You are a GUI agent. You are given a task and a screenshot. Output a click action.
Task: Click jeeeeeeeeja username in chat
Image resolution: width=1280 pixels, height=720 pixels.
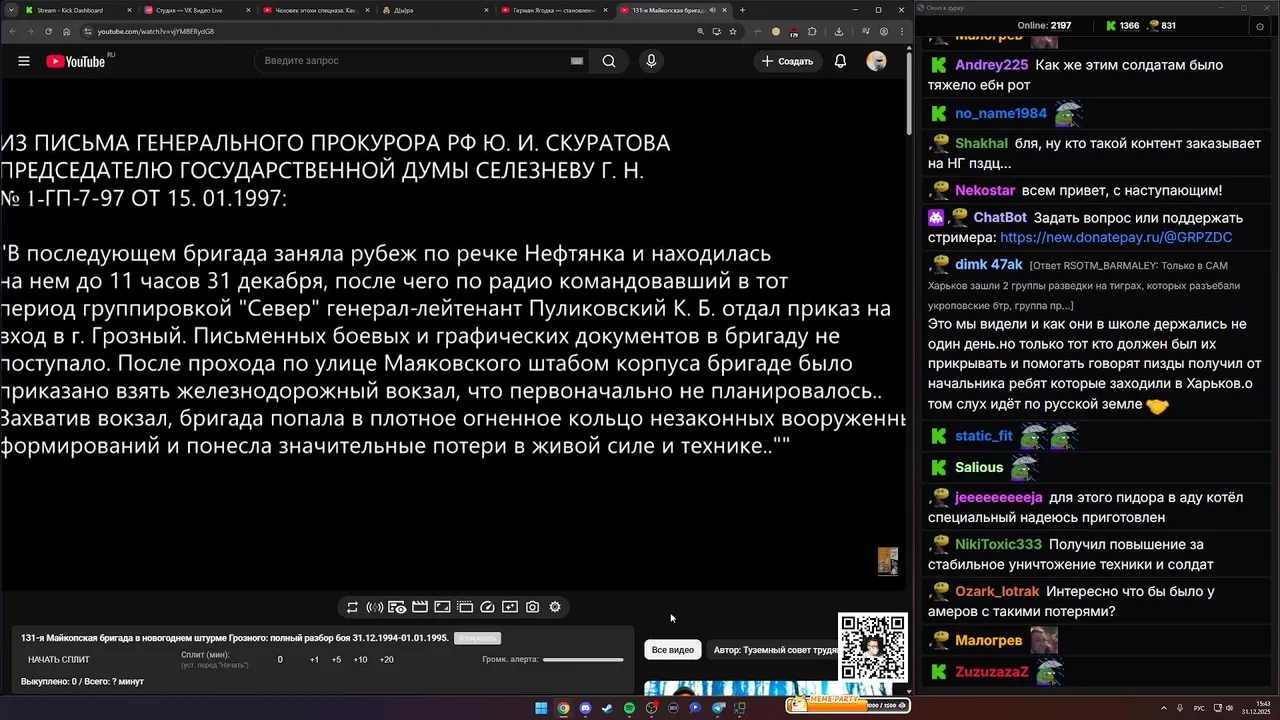[x=998, y=497]
